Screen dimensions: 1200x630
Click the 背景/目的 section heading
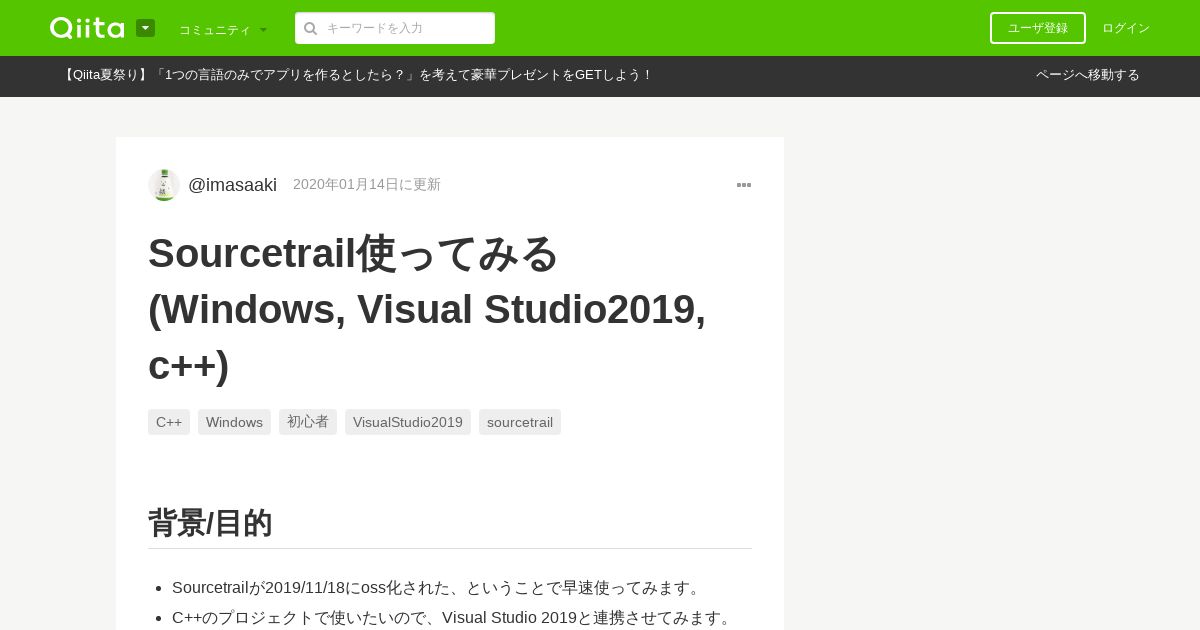[210, 523]
